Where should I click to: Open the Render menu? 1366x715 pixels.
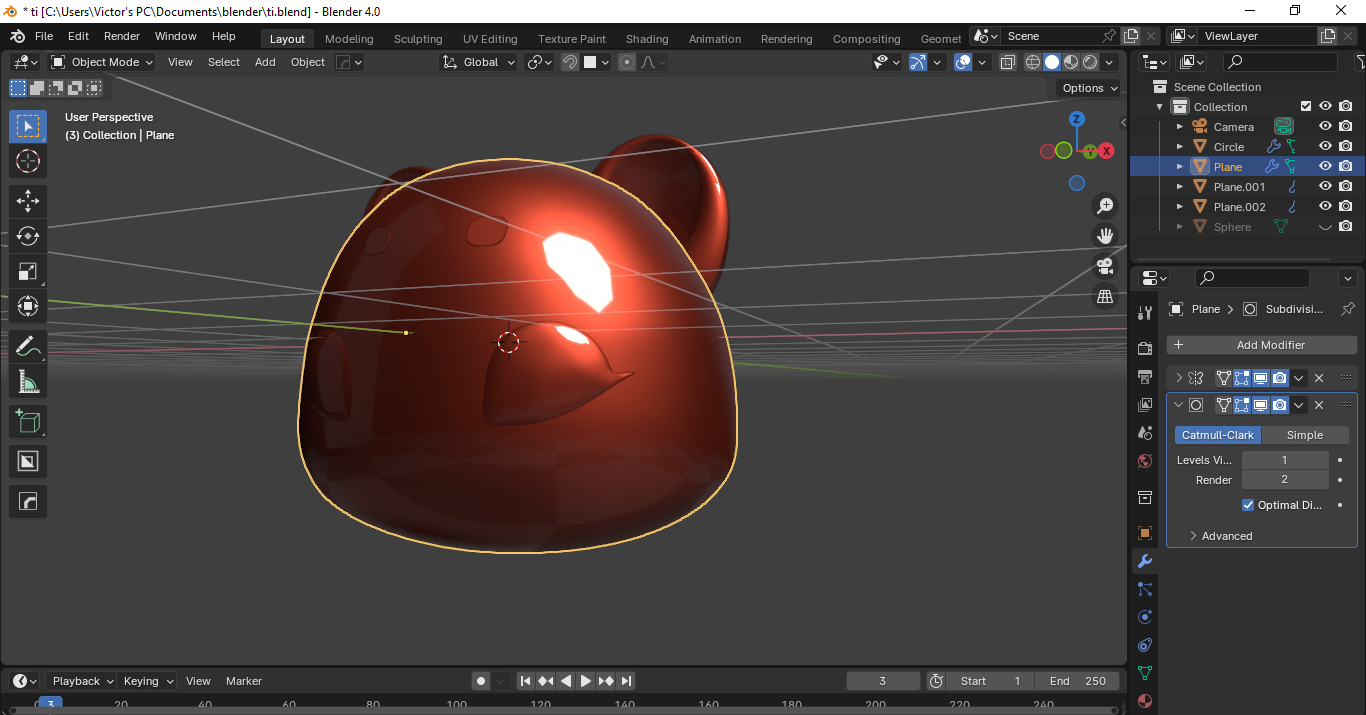pos(122,36)
